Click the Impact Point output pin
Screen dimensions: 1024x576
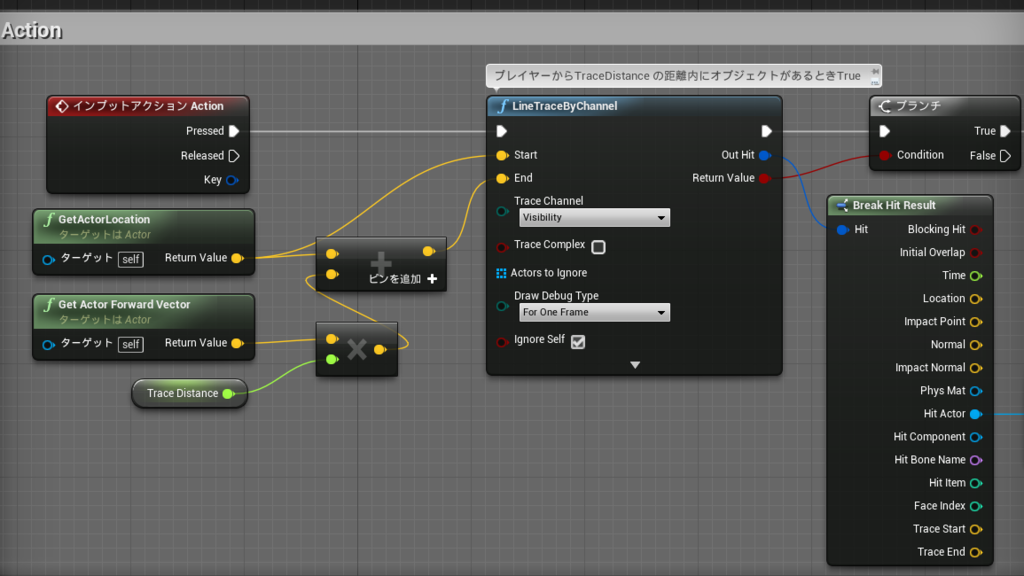click(x=976, y=322)
